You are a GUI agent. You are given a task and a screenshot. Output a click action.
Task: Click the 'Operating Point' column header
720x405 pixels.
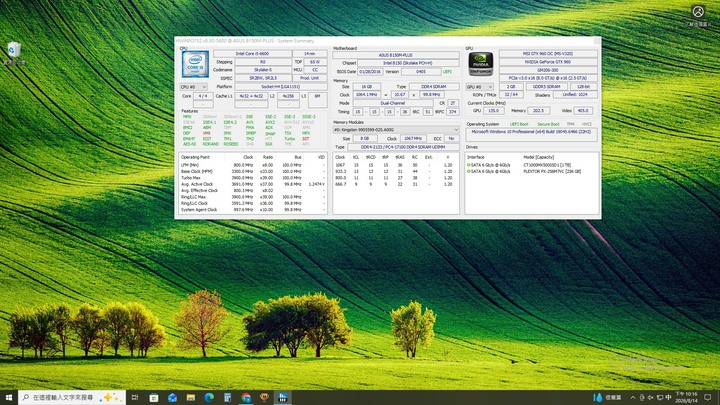pyautogui.click(x=195, y=158)
